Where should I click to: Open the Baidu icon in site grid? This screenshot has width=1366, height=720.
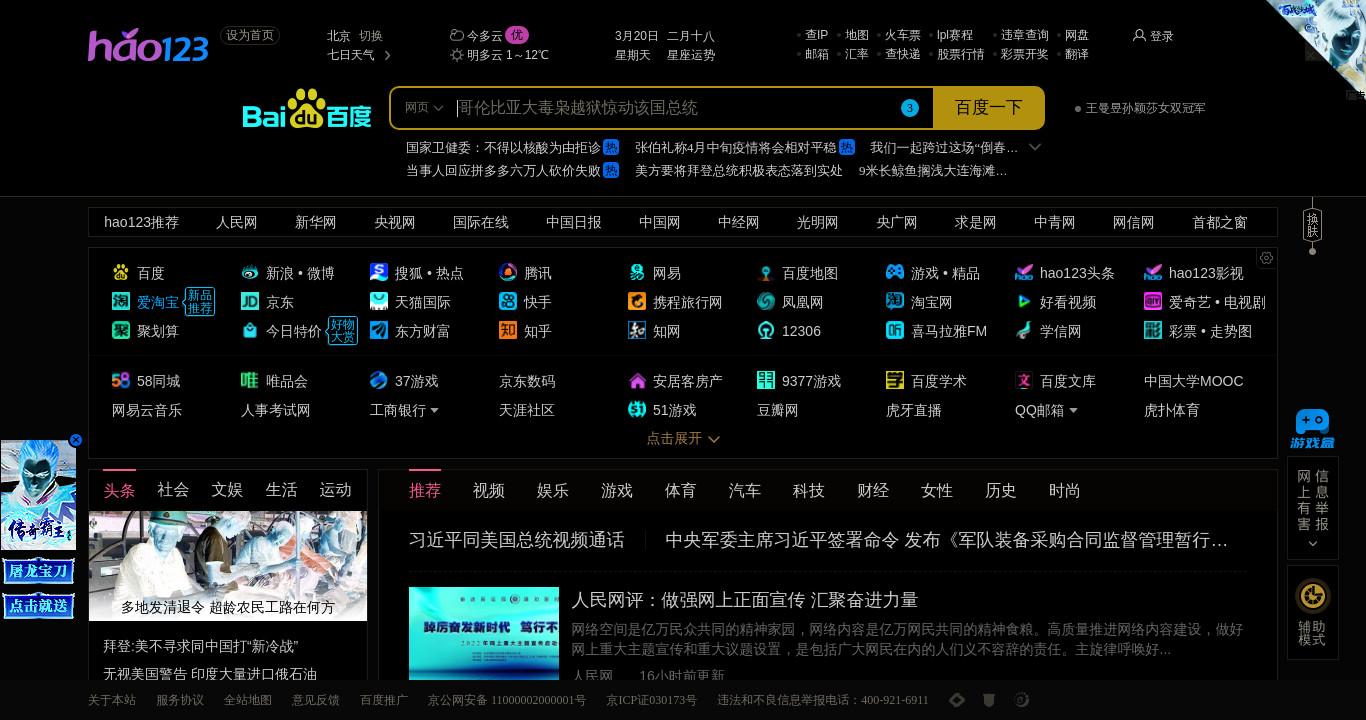(121, 272)
